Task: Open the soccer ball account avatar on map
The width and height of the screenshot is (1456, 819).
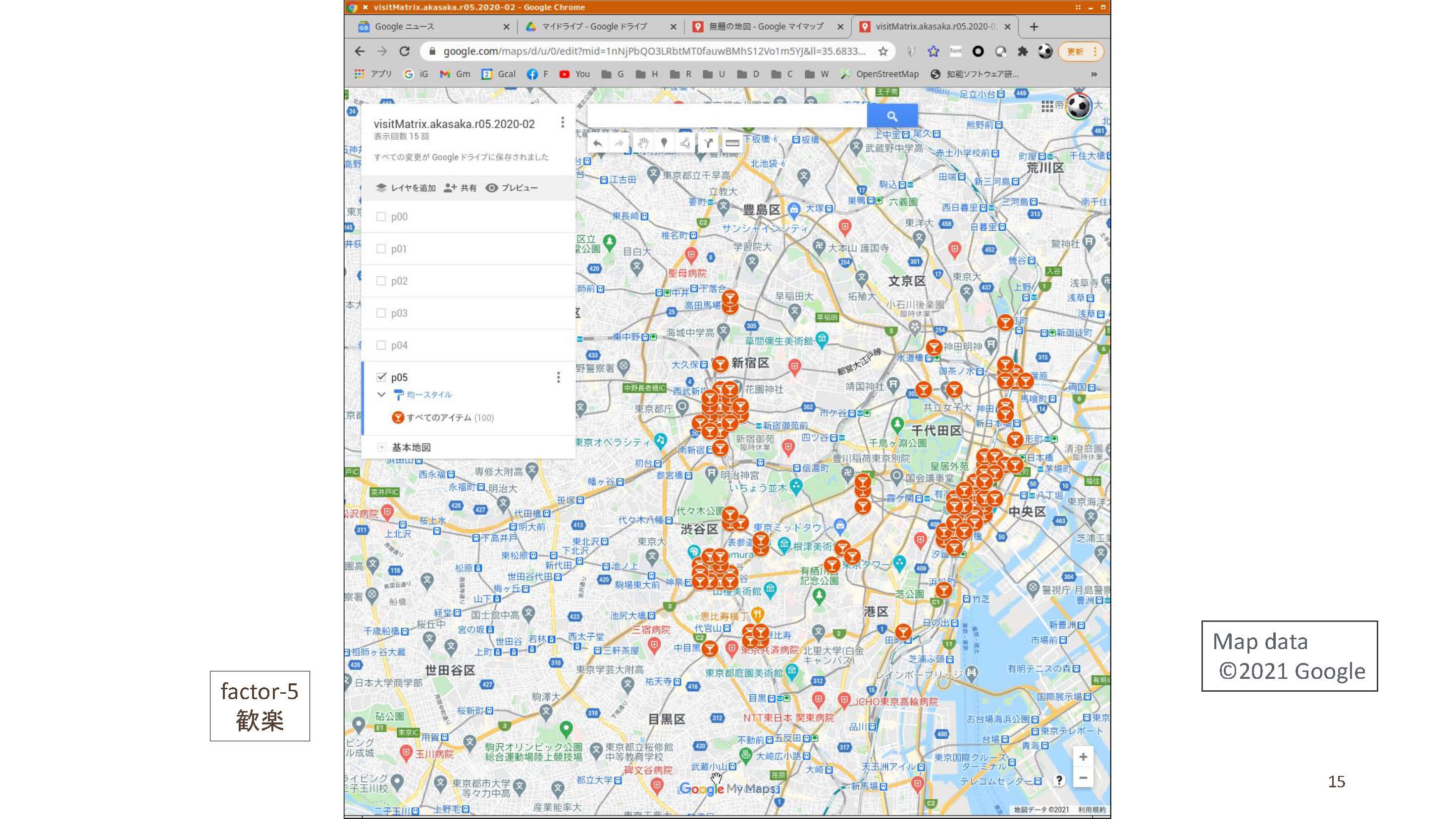Action: tap(1079, 105)
